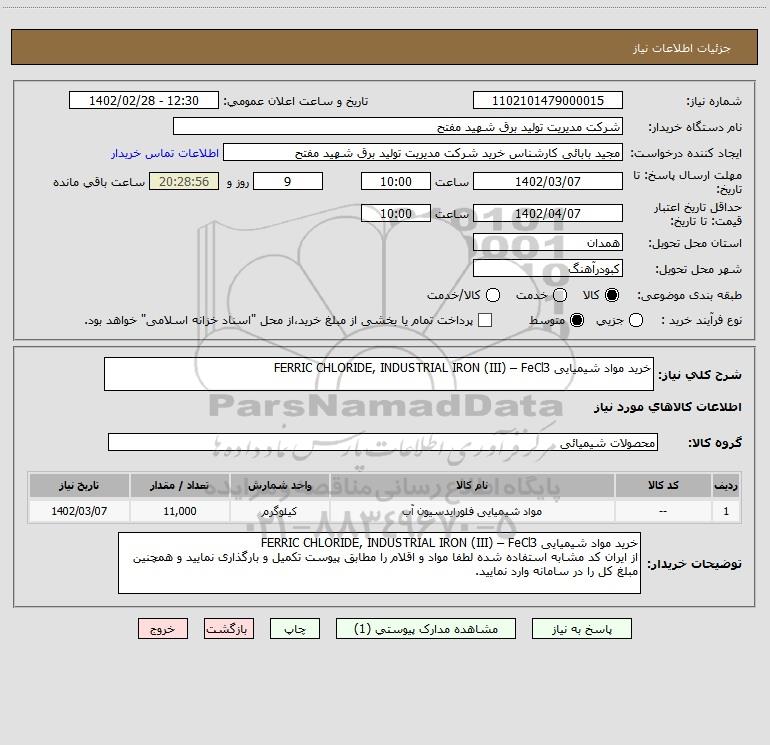Viewport: 770px width, 745px height.
Task: Click واحد شمارش column header
Action: click(x=279, y=485)
